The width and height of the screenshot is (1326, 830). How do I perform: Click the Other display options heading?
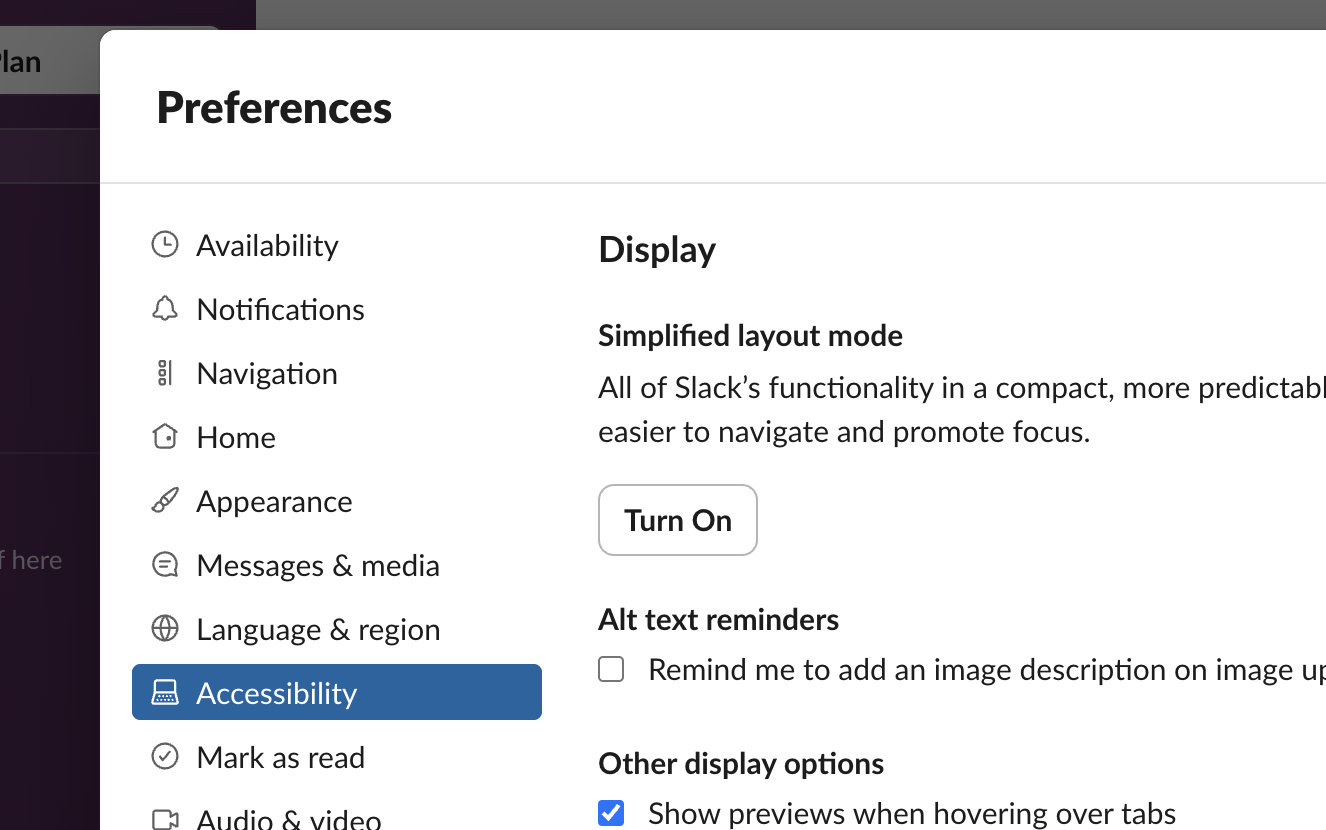741,764
